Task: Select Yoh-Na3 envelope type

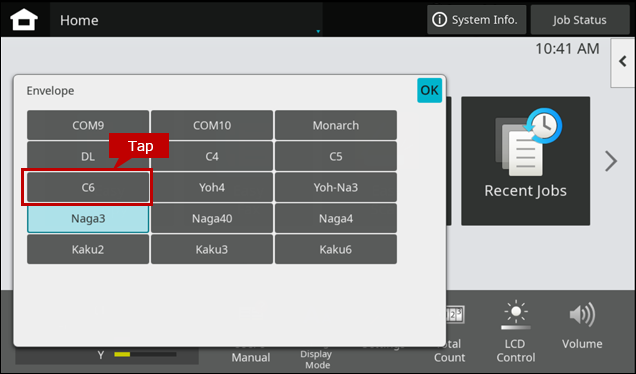Action: [x=336, y=187]
